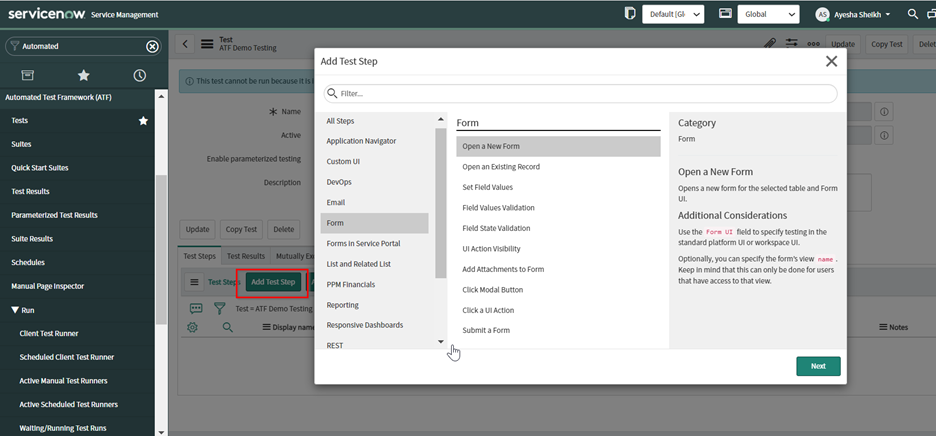This screenshot has width=936, height=436.
Task: Click the application picker icon
Action: (x=725, y=14)
